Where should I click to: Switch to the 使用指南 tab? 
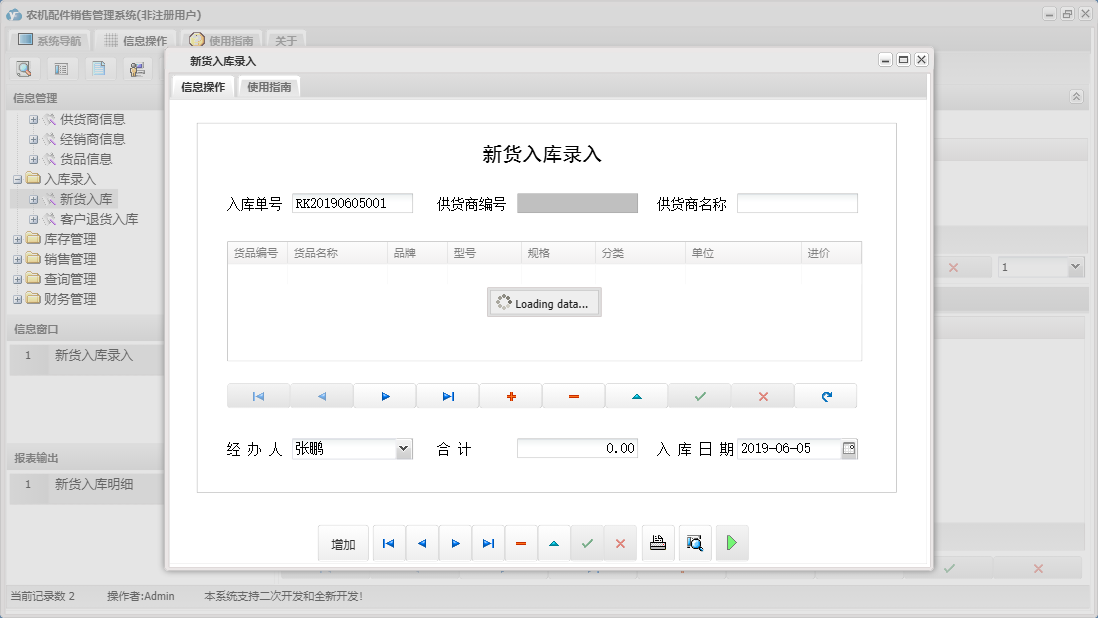[268, 86]
